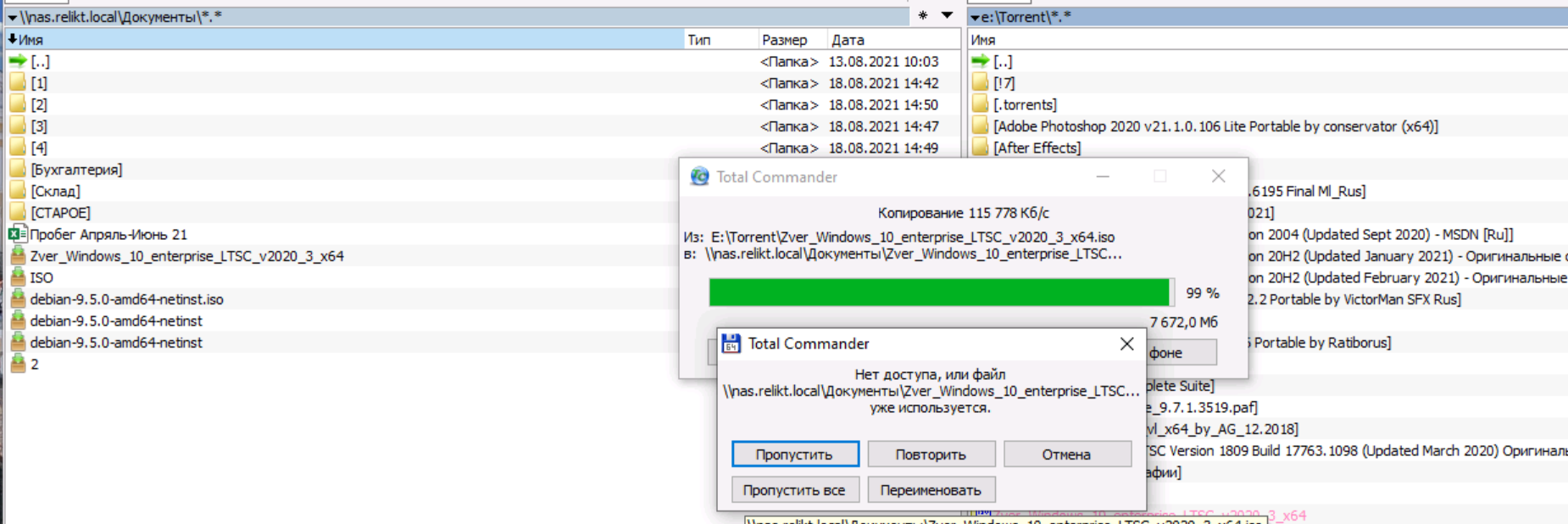The width and height of the screenshot is (1568, 524).
Task: Open right panel path dropdown for e:\Torrent
Action: click(975, 17)
